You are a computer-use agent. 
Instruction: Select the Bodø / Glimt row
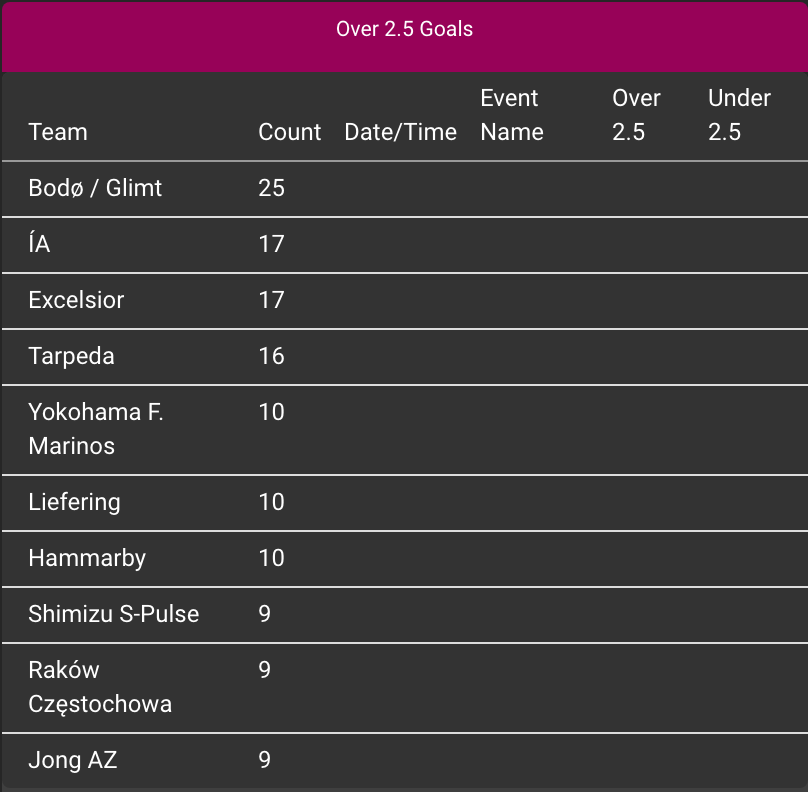[x=405, y=189]
